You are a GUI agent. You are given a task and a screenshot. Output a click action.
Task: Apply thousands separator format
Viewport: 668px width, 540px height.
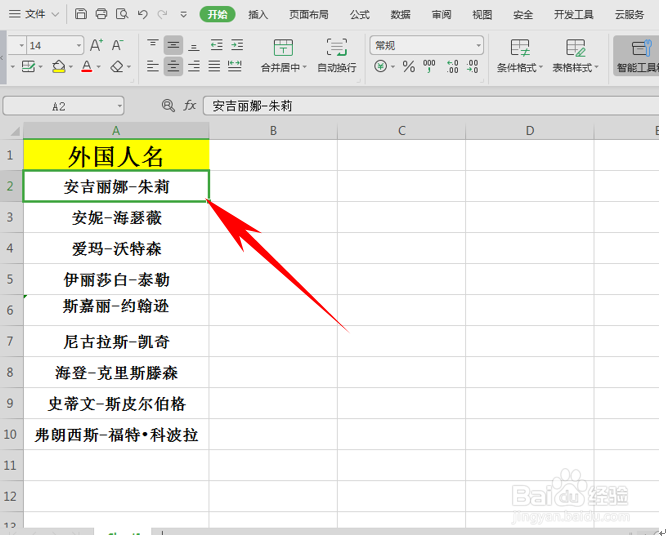[429, 66]
